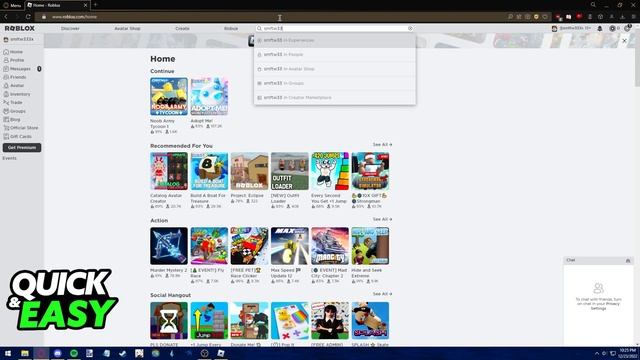Image resolution: width=640 pixels, height=360 pixels.
Task: Open the Avatar Shop tab
Action: pyautogui.click(x=127, y=29)
